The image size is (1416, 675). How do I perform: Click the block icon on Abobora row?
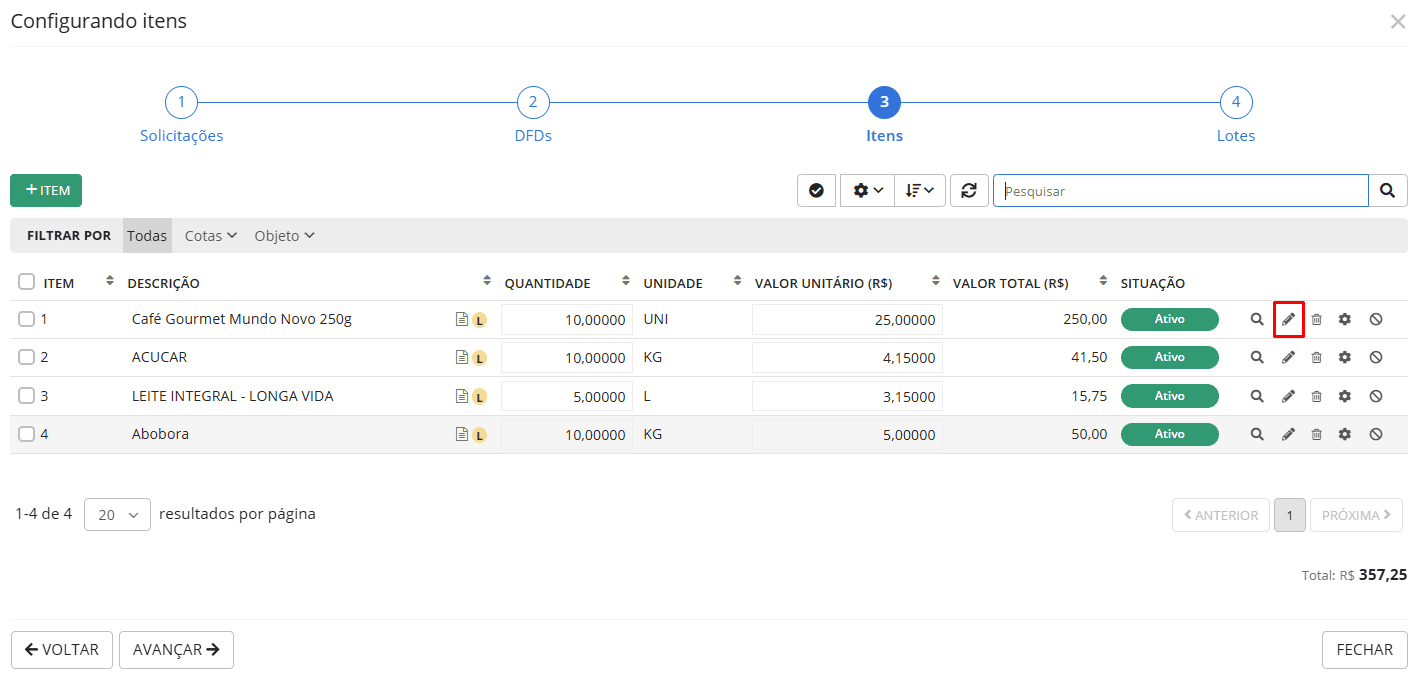click(1376, 434)
